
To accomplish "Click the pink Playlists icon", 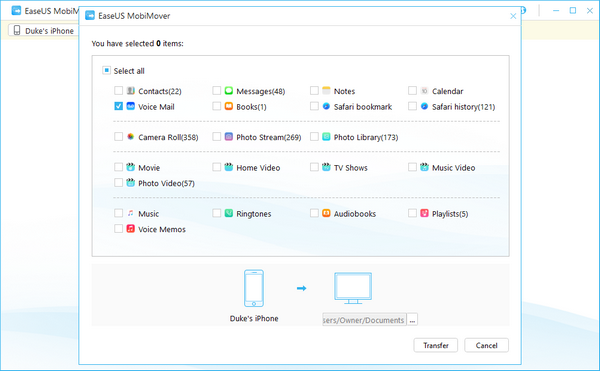I will coord(424,213).
